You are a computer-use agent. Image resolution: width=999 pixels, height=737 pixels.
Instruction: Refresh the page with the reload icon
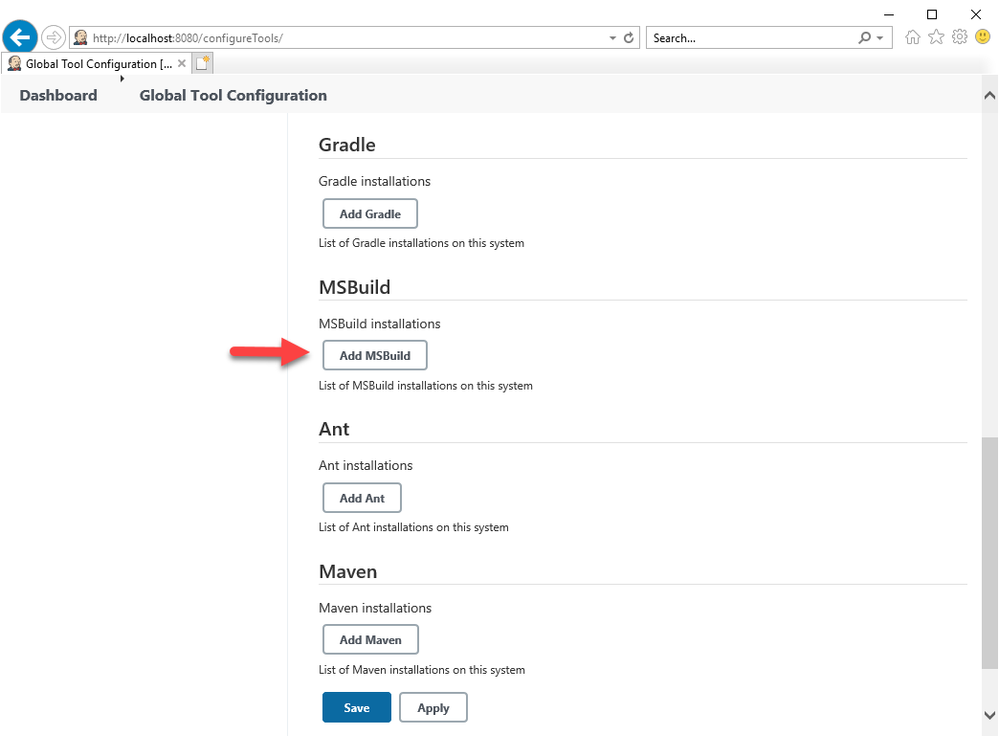coord(629,38)
